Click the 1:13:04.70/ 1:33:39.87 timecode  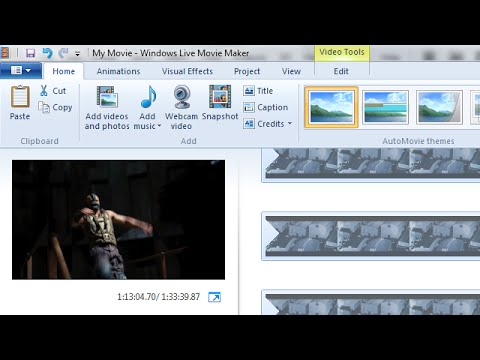[158, 297]
